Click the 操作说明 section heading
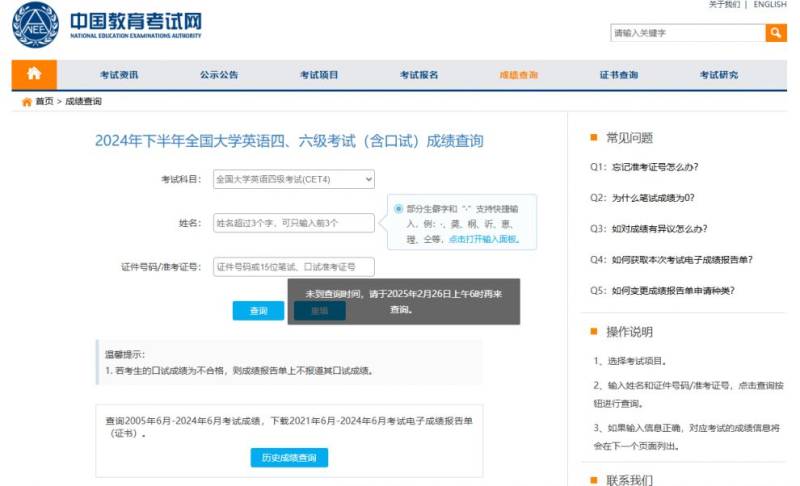This screenshot has height=486, width=800. pos(629,332)
